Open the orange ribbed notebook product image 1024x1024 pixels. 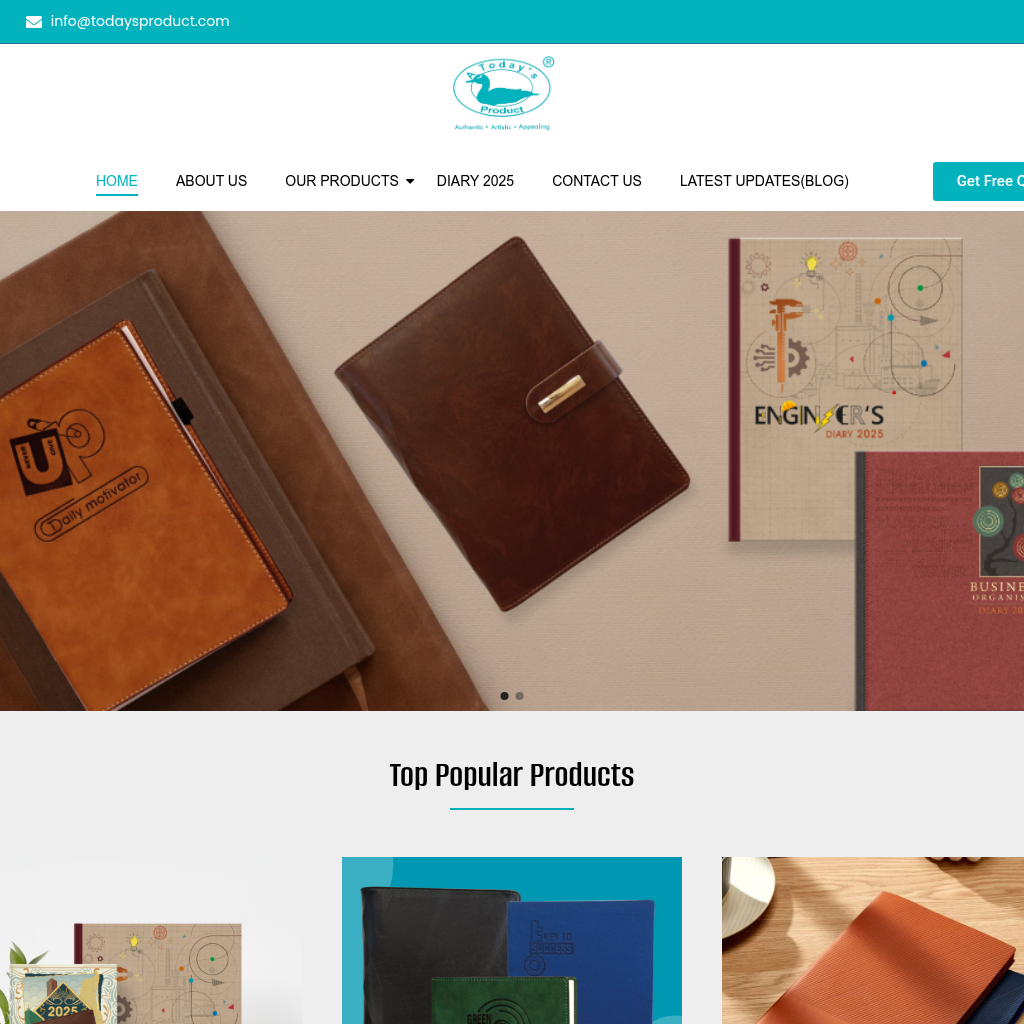pyautogui.click(x=872, y=940)
